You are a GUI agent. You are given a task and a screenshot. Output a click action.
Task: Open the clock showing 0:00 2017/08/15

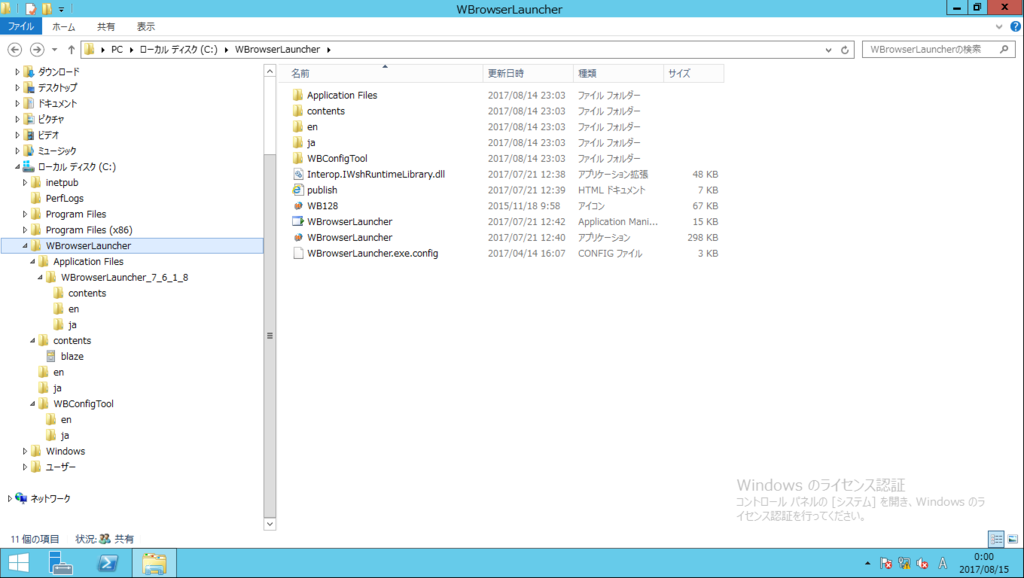984,563
